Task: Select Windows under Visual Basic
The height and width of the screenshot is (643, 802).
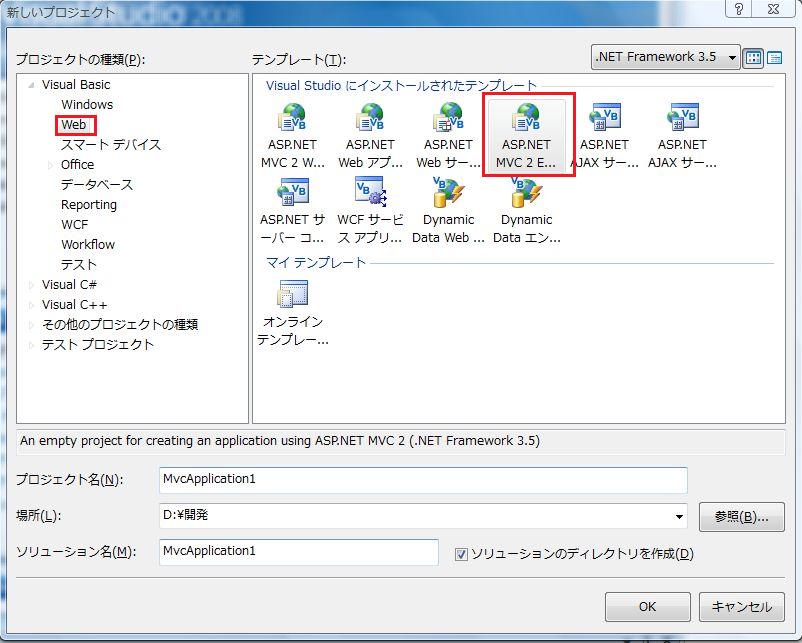Action: point(87,104)
